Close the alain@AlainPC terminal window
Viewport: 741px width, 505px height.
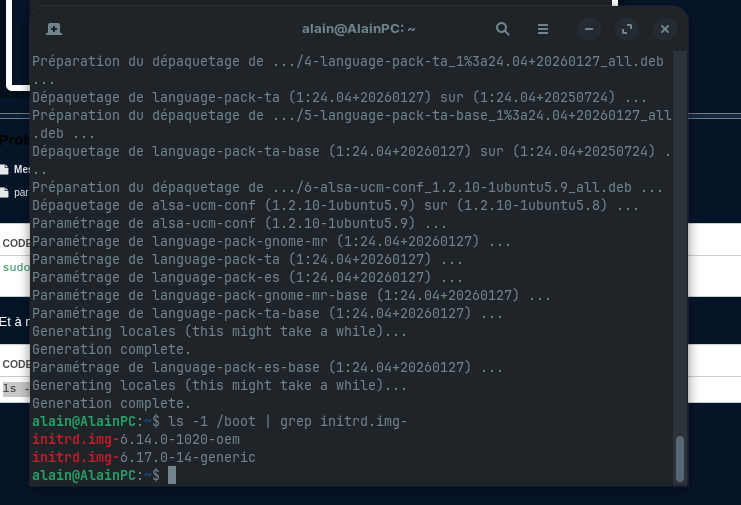tap(664, 29)
